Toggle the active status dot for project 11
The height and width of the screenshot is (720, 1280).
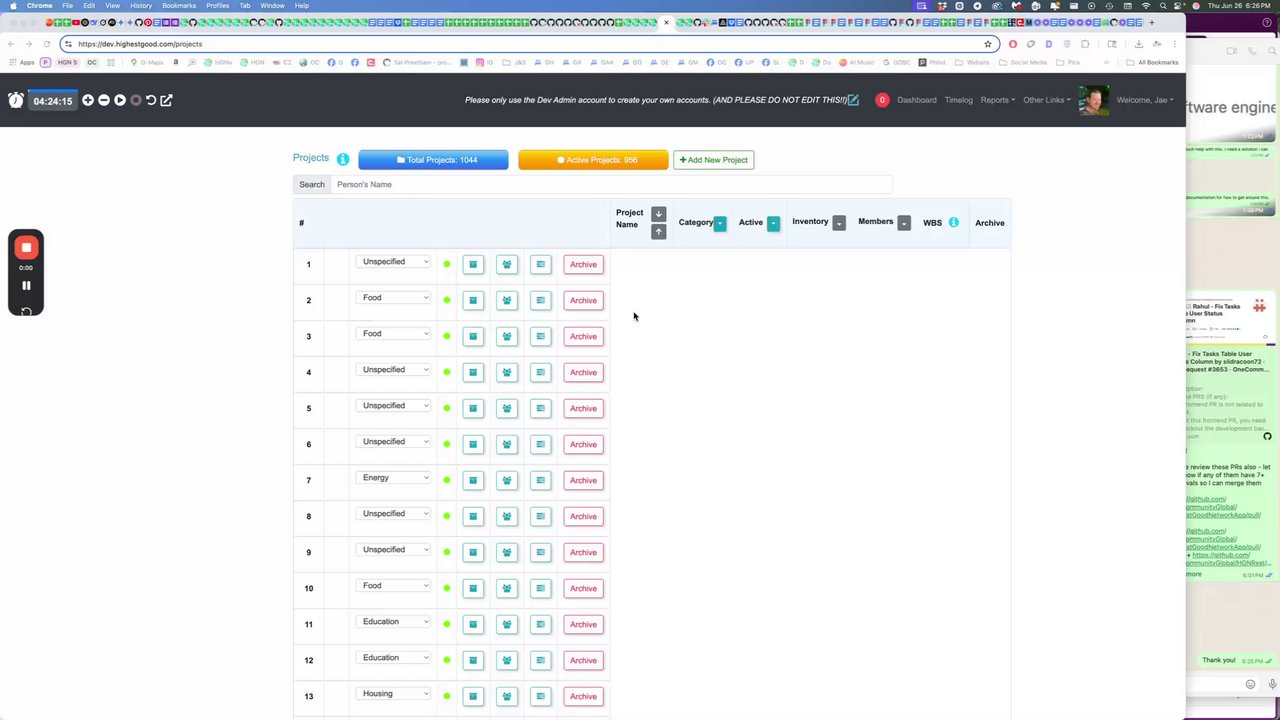coord(447,624)
